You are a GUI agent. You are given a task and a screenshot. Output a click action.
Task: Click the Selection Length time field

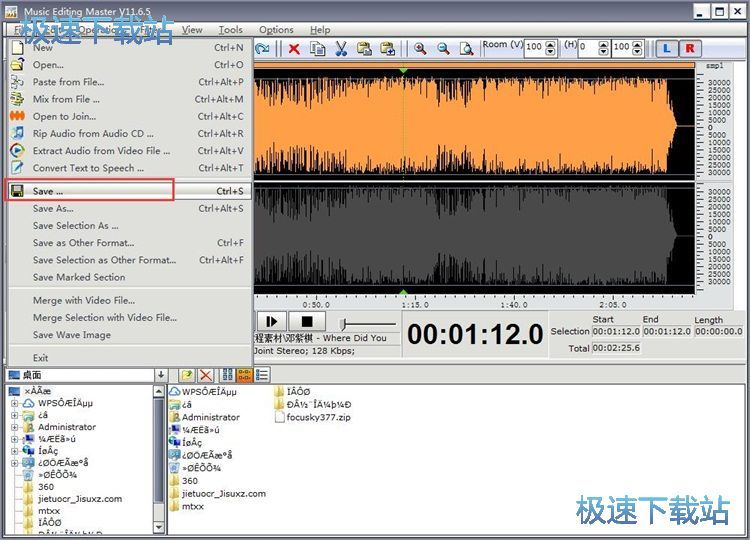(718, 331)
